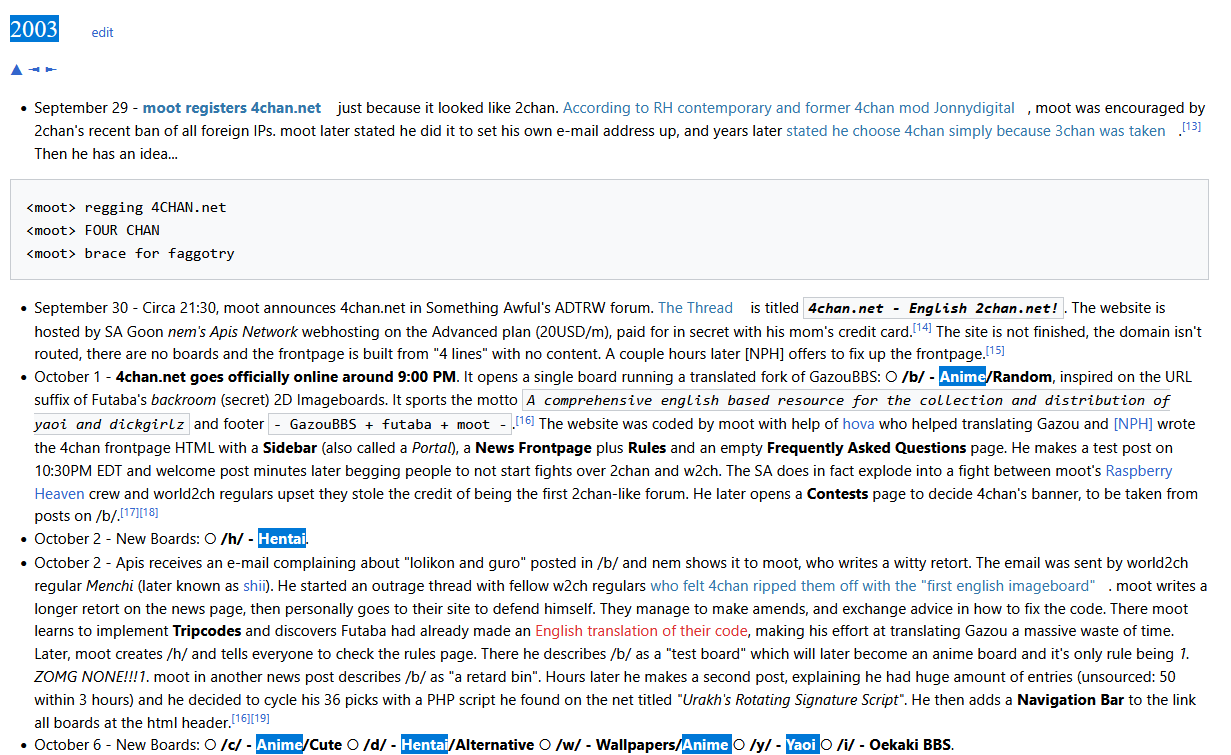Viewport: 1231px width, 755px height.
Task: Follow 'According to RH contemporary' link
Action: click(x=788, y=108)
